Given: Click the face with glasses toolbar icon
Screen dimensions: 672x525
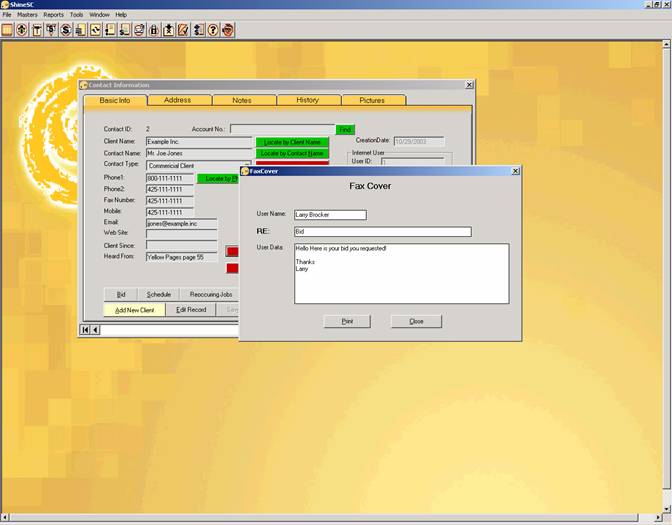Looking at the screenshot, I should pos(228,30).
